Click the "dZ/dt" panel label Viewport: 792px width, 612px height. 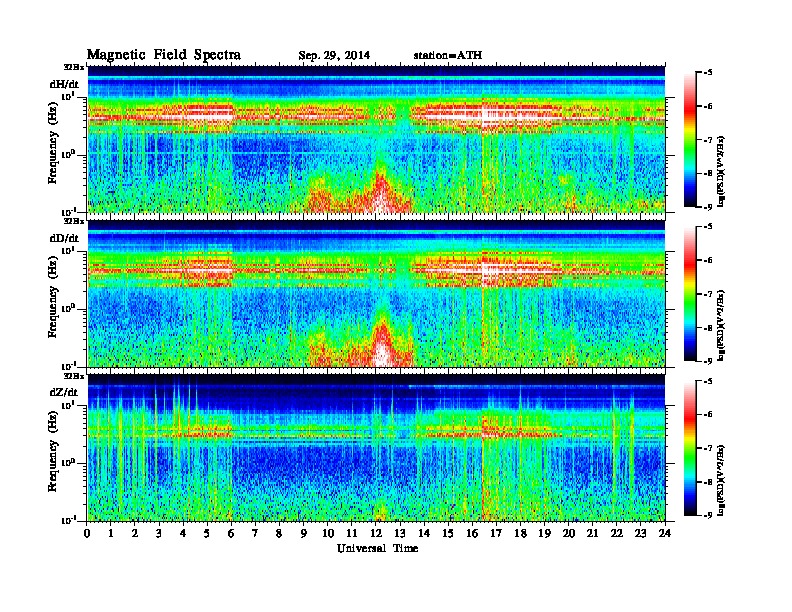pos(64,392)
